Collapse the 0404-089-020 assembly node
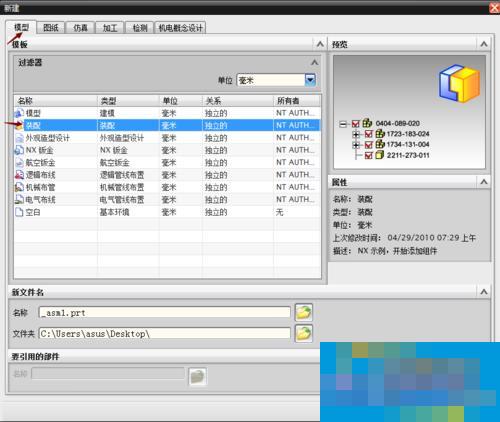Screen dimensions: 500x422 click(343, 124)
